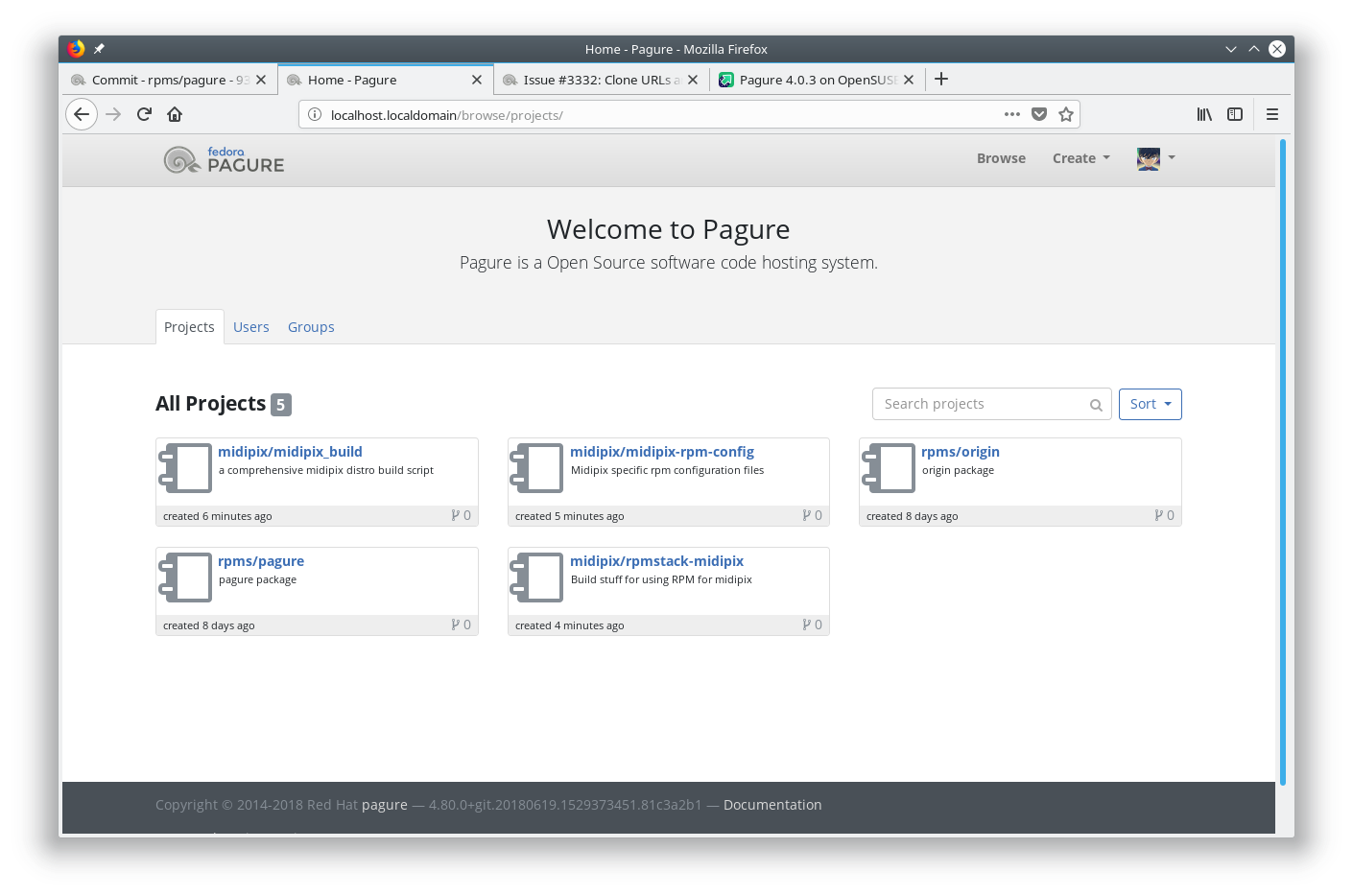This screenshot has width=1353, height=896.
Task: Reload the current page
Action: pos(144,114)
